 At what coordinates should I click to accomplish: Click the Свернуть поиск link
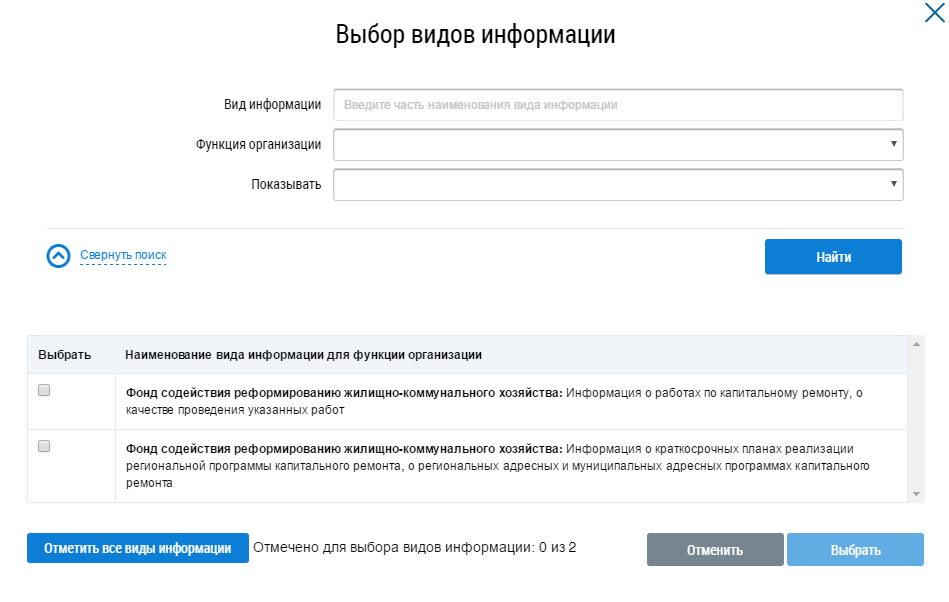point(123,255)
